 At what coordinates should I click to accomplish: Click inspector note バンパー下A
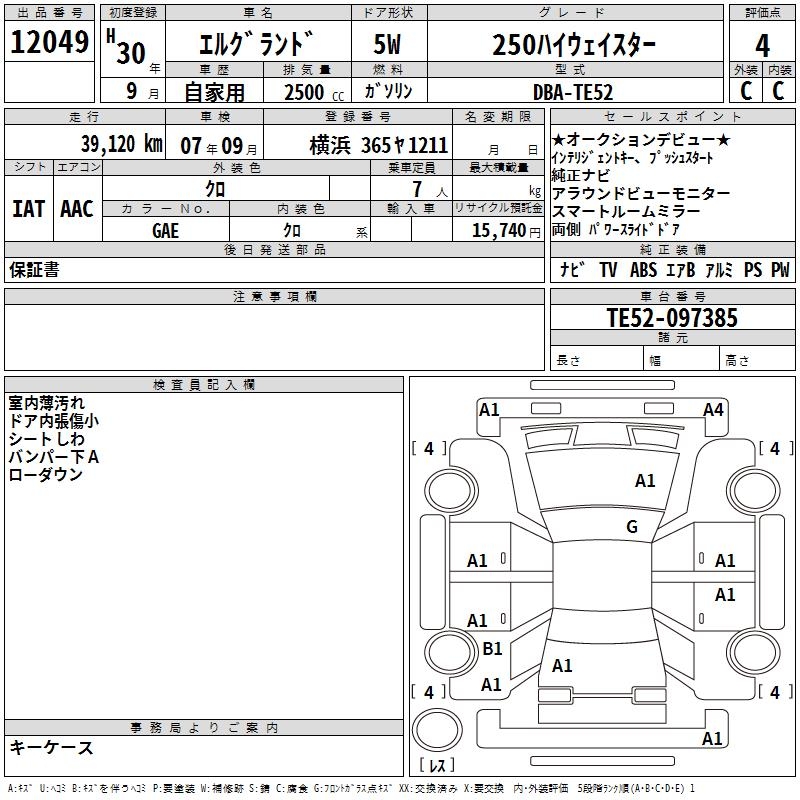pyautogui.click(x=54, y=456)
